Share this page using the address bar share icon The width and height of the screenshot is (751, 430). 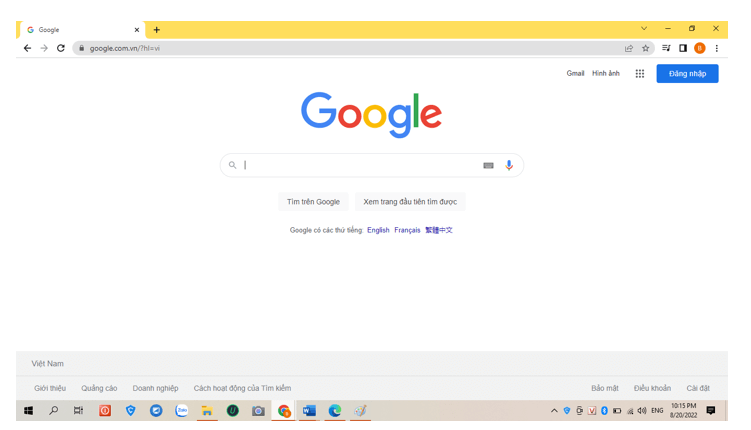click(628, 48)
